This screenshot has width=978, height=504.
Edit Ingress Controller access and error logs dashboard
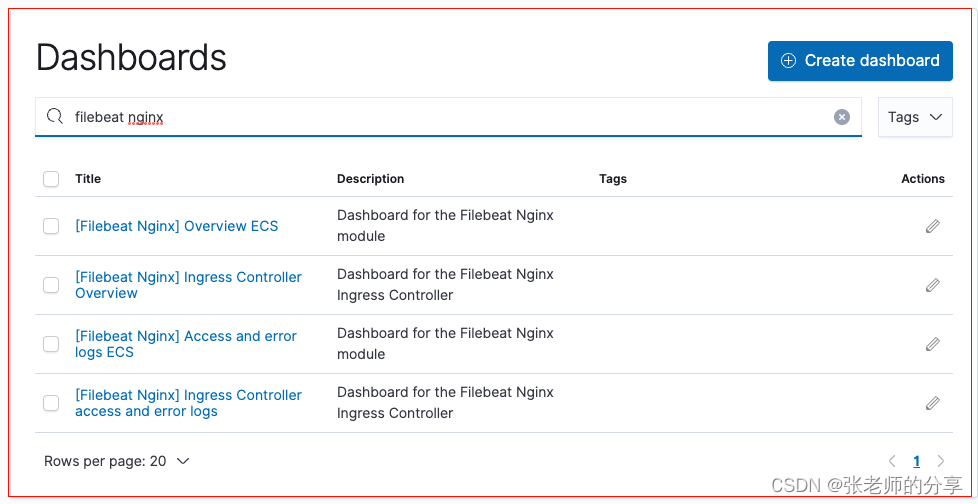[932, 403]
